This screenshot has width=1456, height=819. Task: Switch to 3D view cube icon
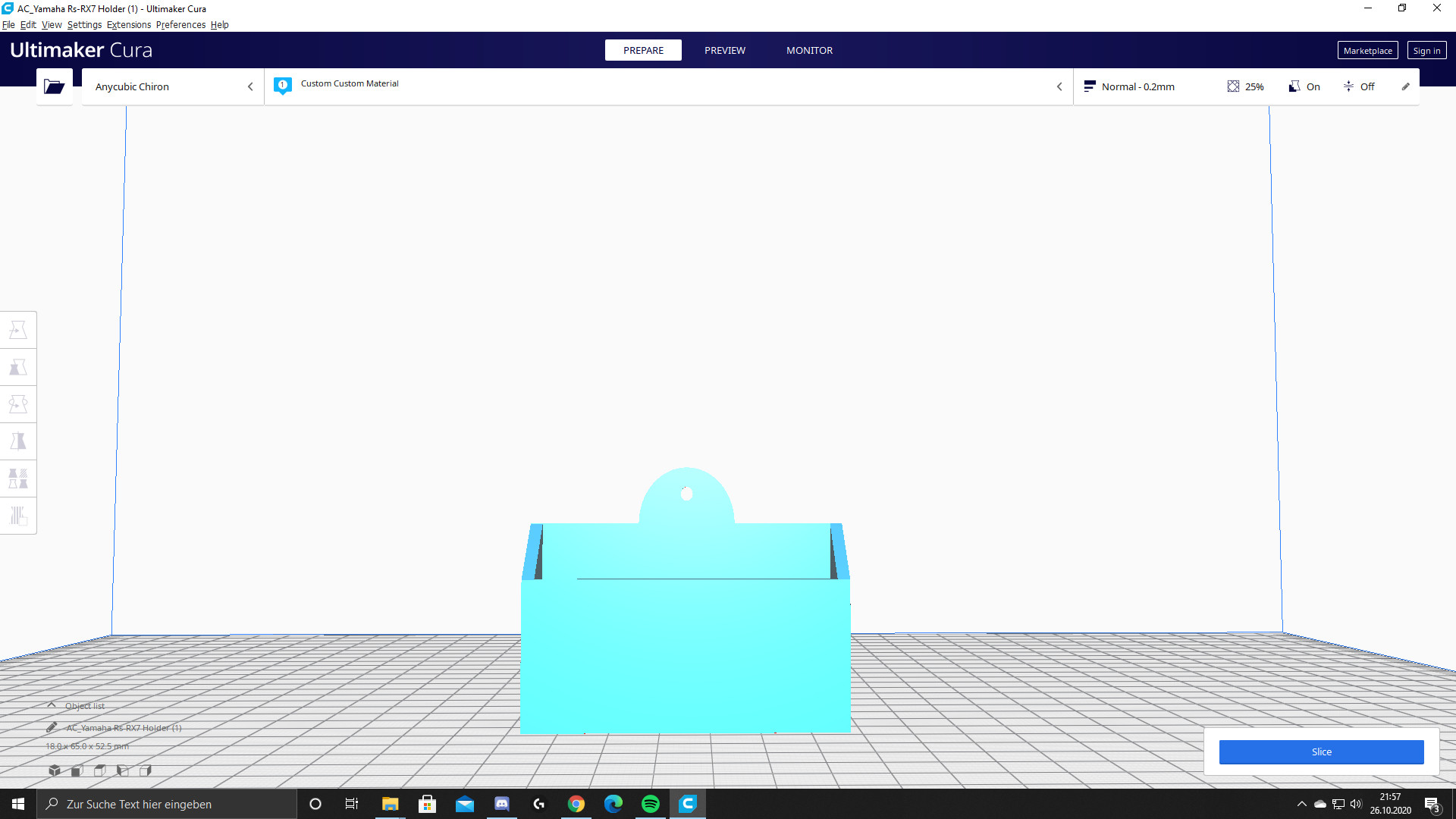tap(55, 770)
